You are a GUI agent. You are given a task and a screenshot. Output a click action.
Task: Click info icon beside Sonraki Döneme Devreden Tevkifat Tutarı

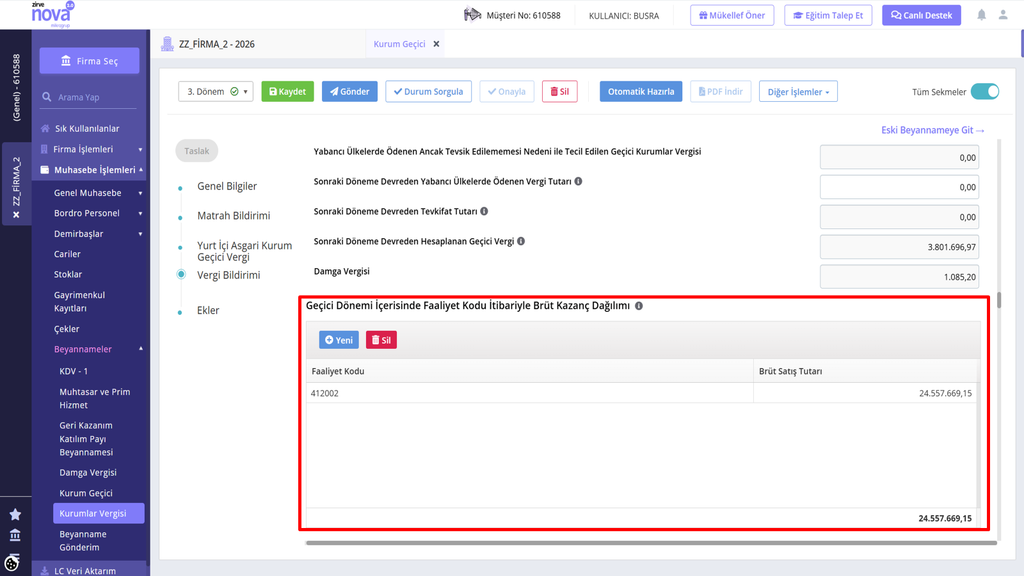click(484, 211)
